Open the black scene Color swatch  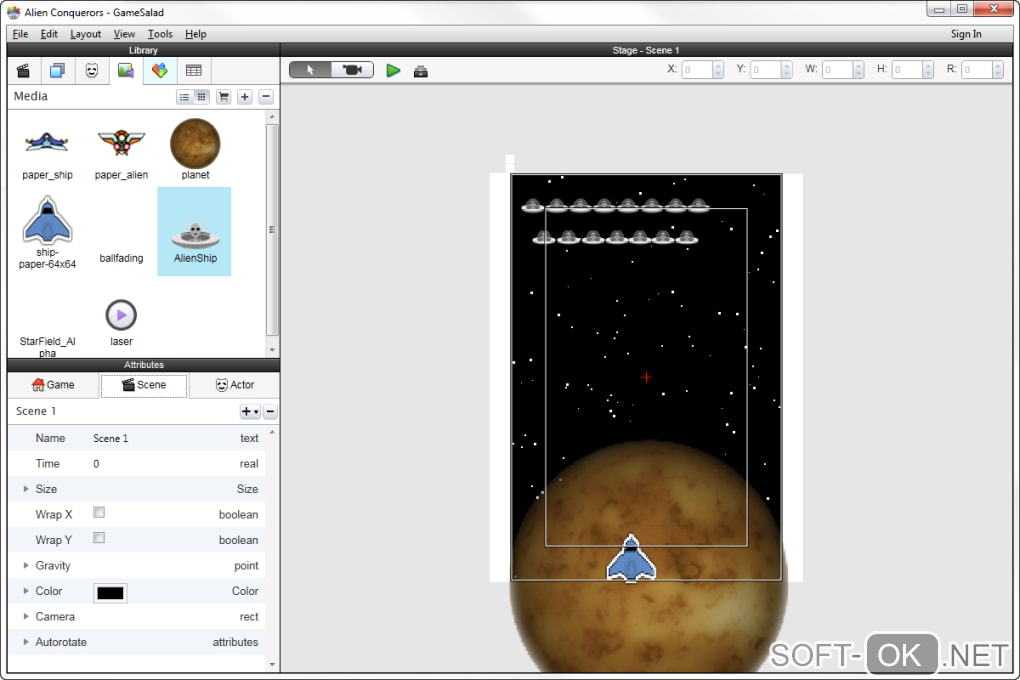point(110,593)
